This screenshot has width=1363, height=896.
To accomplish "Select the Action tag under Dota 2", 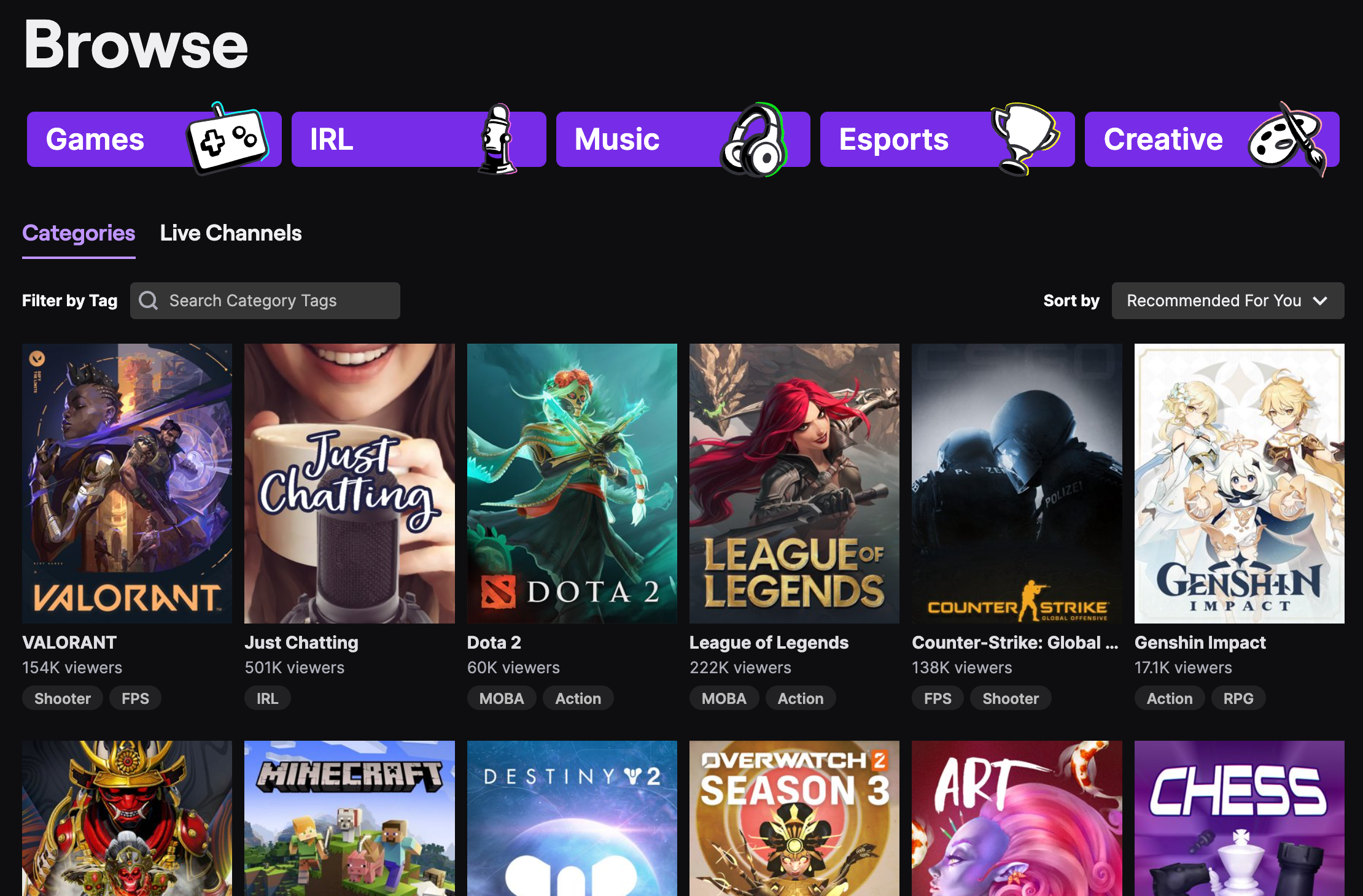I will [x=578, y=698].
